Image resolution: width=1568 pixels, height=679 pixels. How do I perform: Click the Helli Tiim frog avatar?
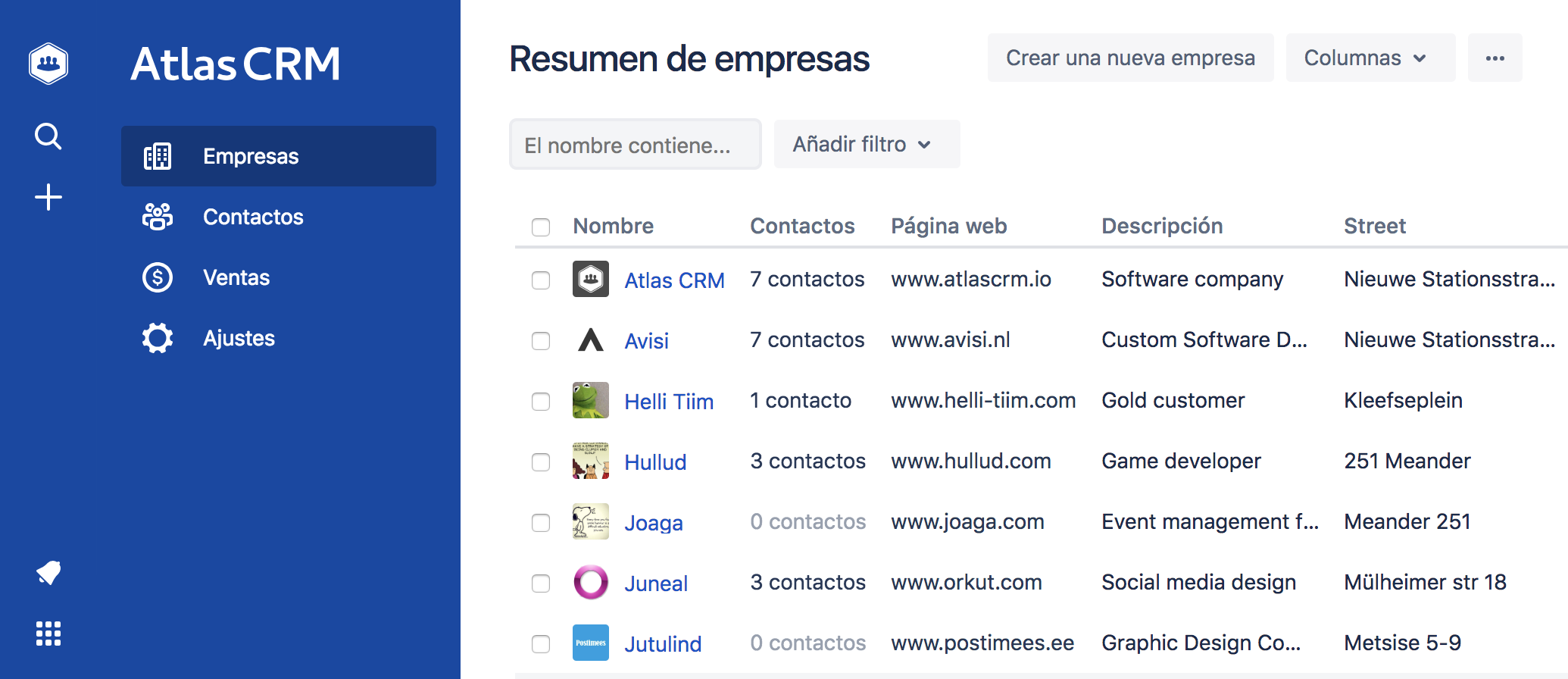pos(591,400)
